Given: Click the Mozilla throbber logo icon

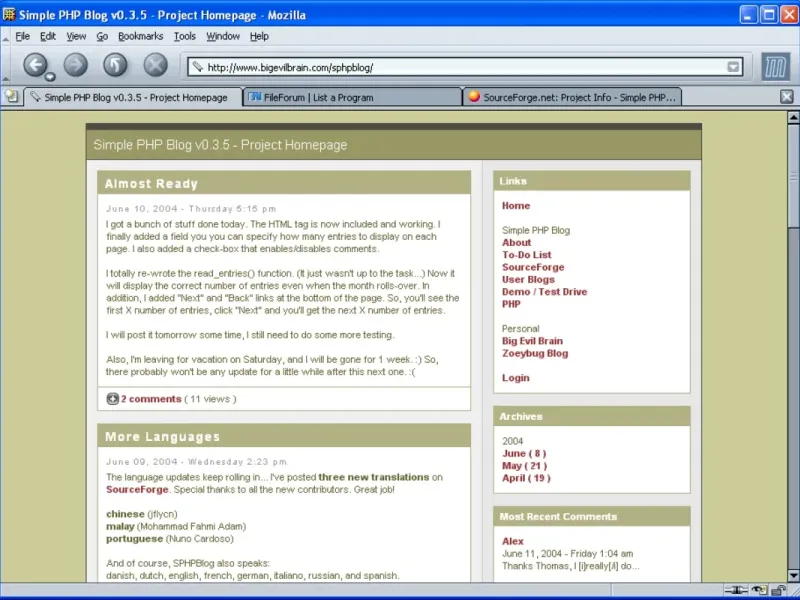Looking at the screenshot, I should tap(775, 66).
